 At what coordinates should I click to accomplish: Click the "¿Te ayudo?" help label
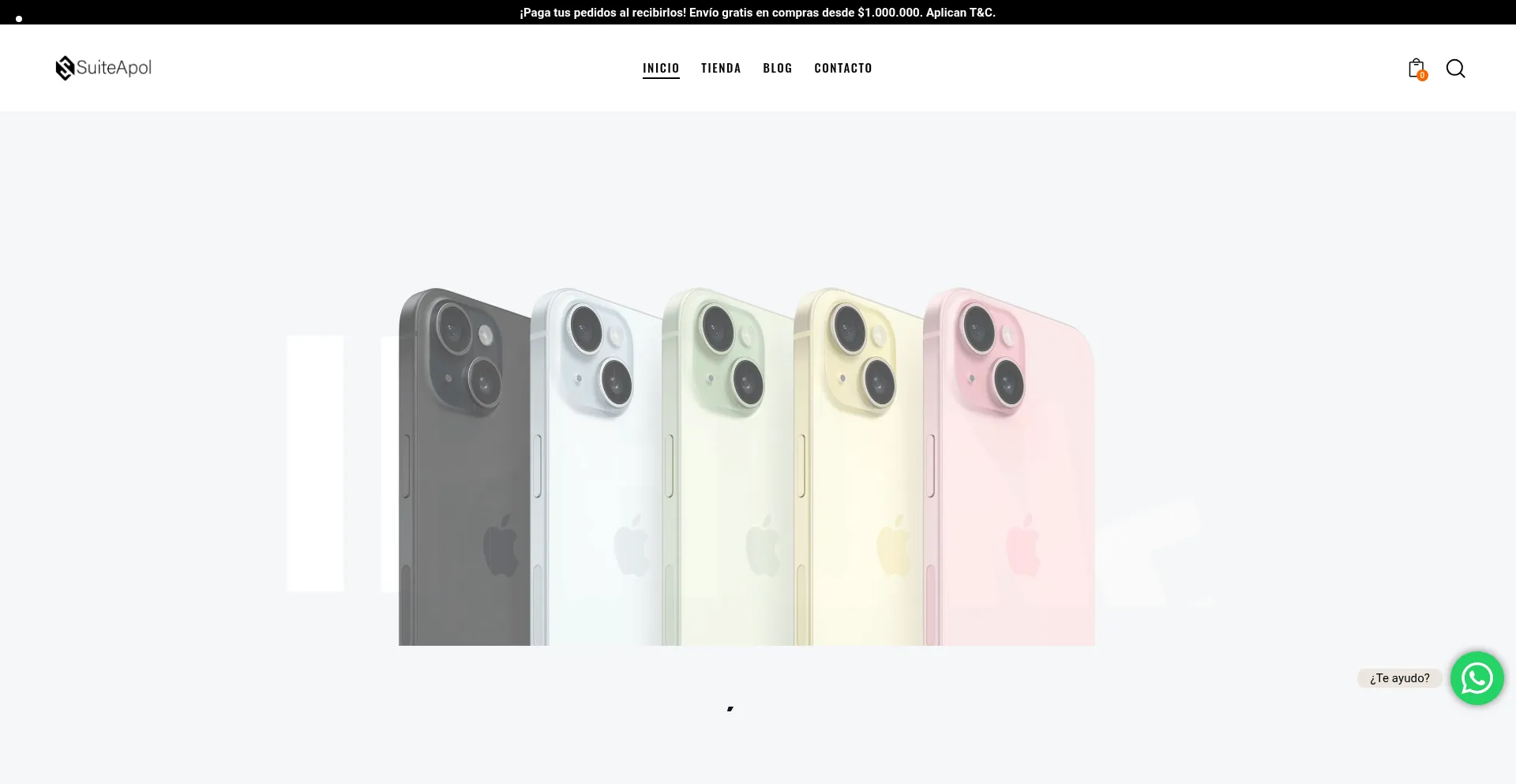(1399, 678)
